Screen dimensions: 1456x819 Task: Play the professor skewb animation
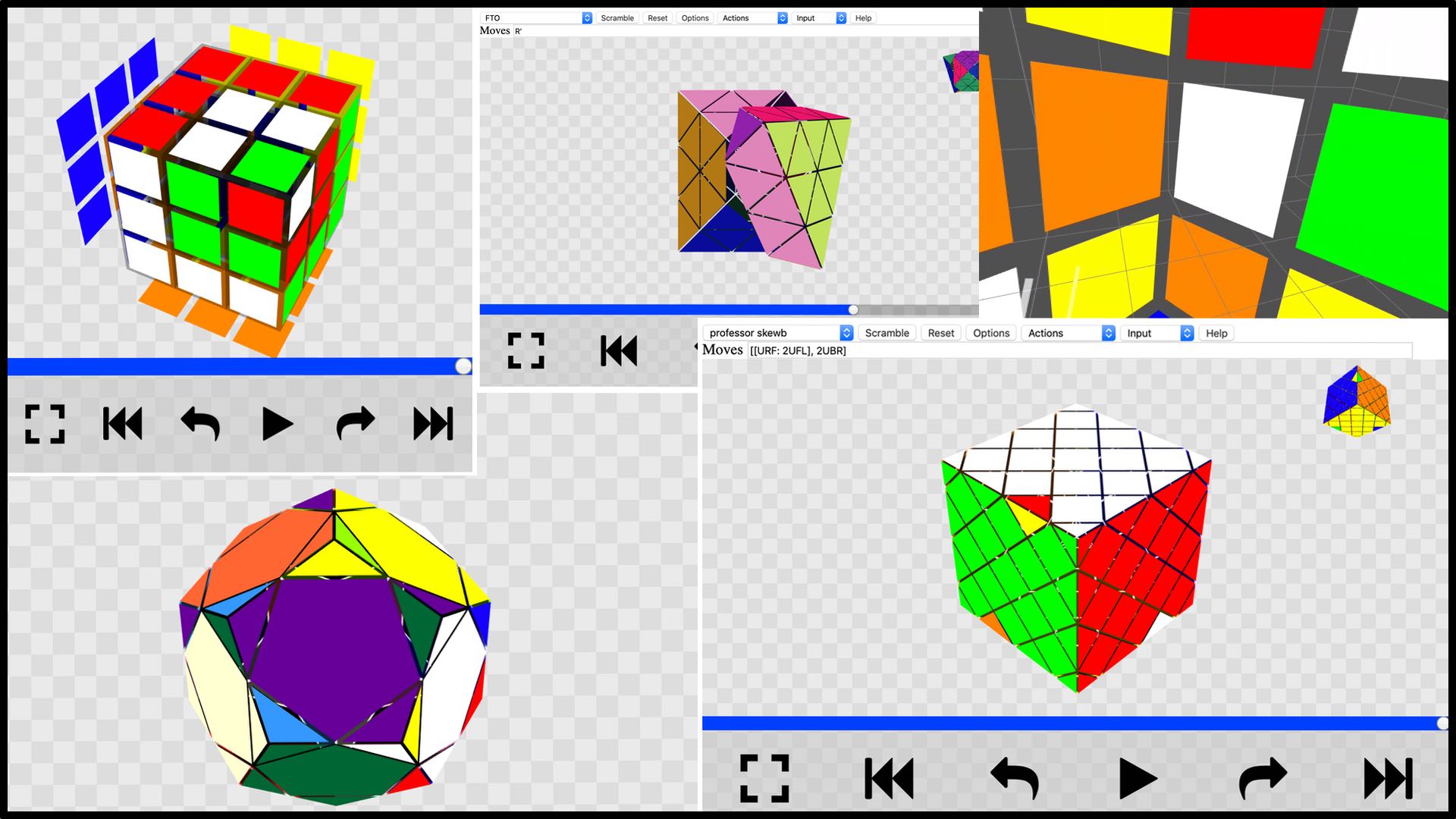tap(1137, 778)
